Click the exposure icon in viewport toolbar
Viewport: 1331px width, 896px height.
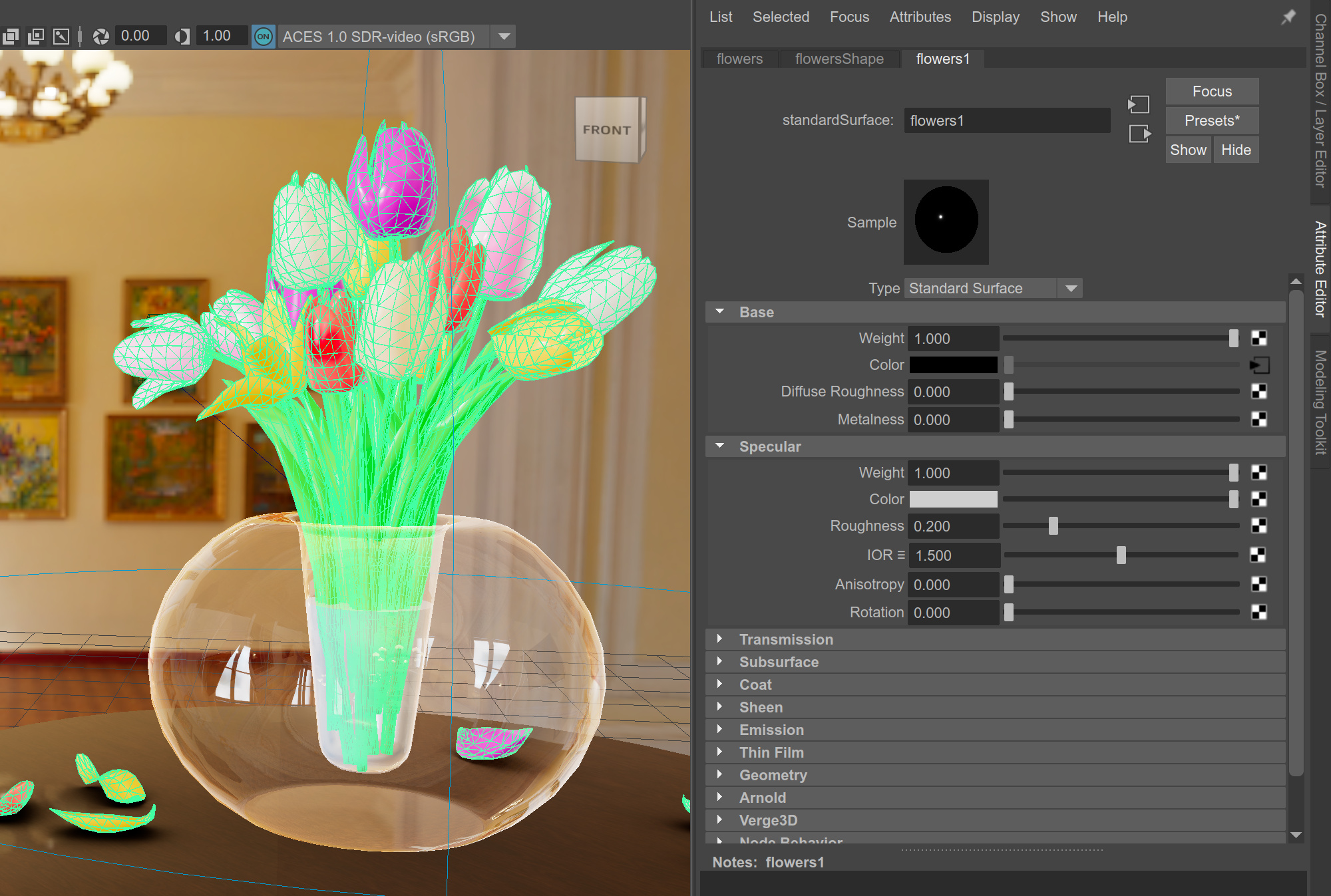coord(101,36)
